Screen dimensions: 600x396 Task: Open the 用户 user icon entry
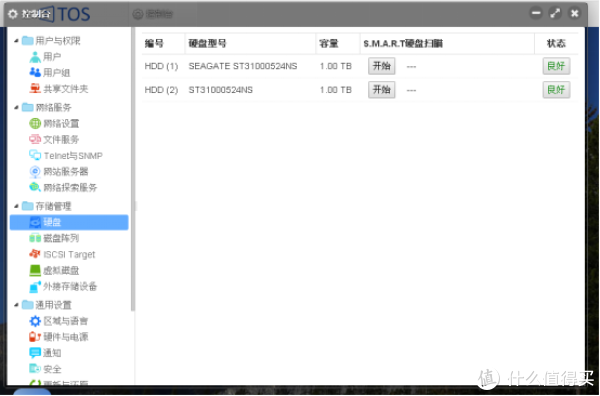pos(35,57)
